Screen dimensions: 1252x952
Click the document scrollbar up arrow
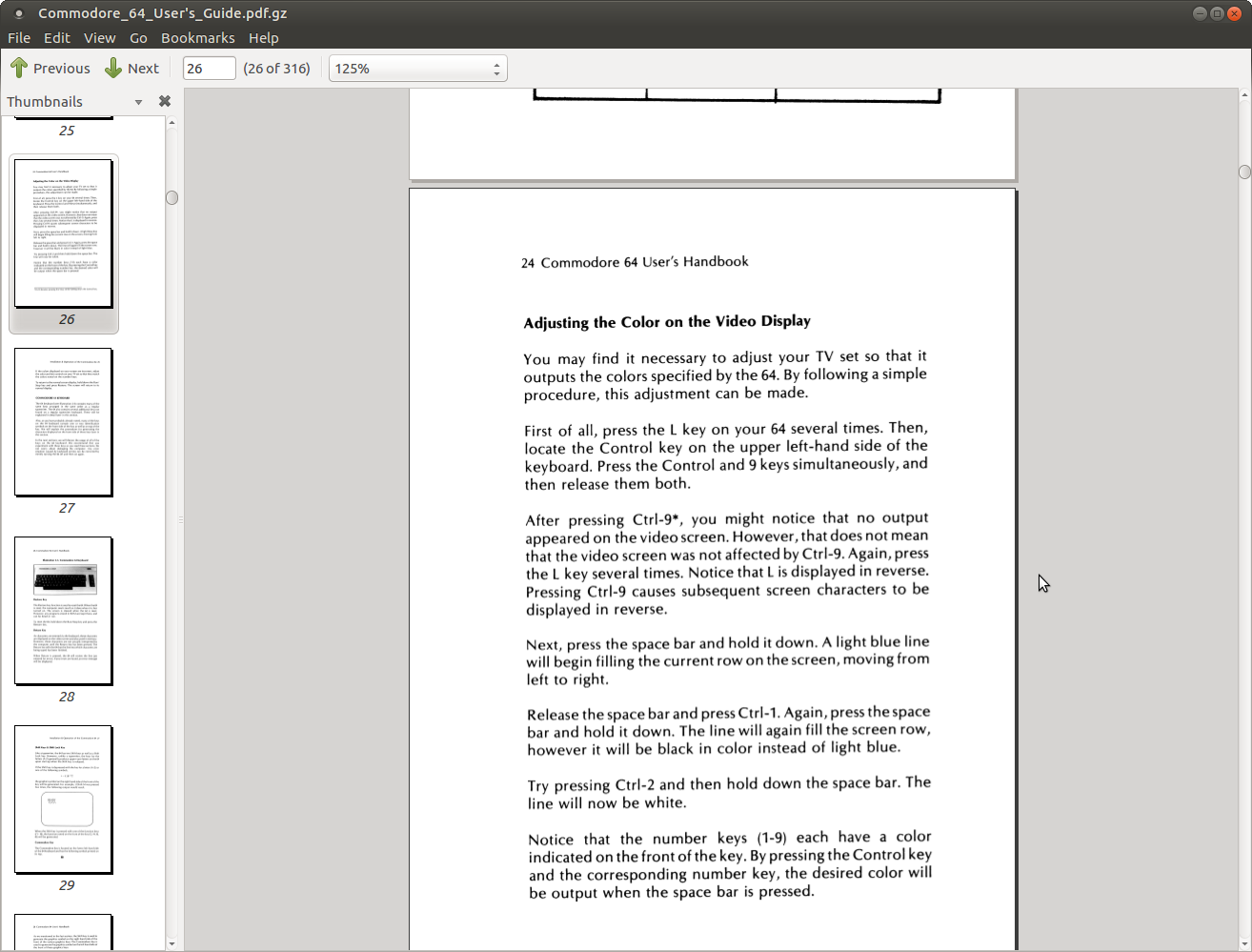(1244, 95)
